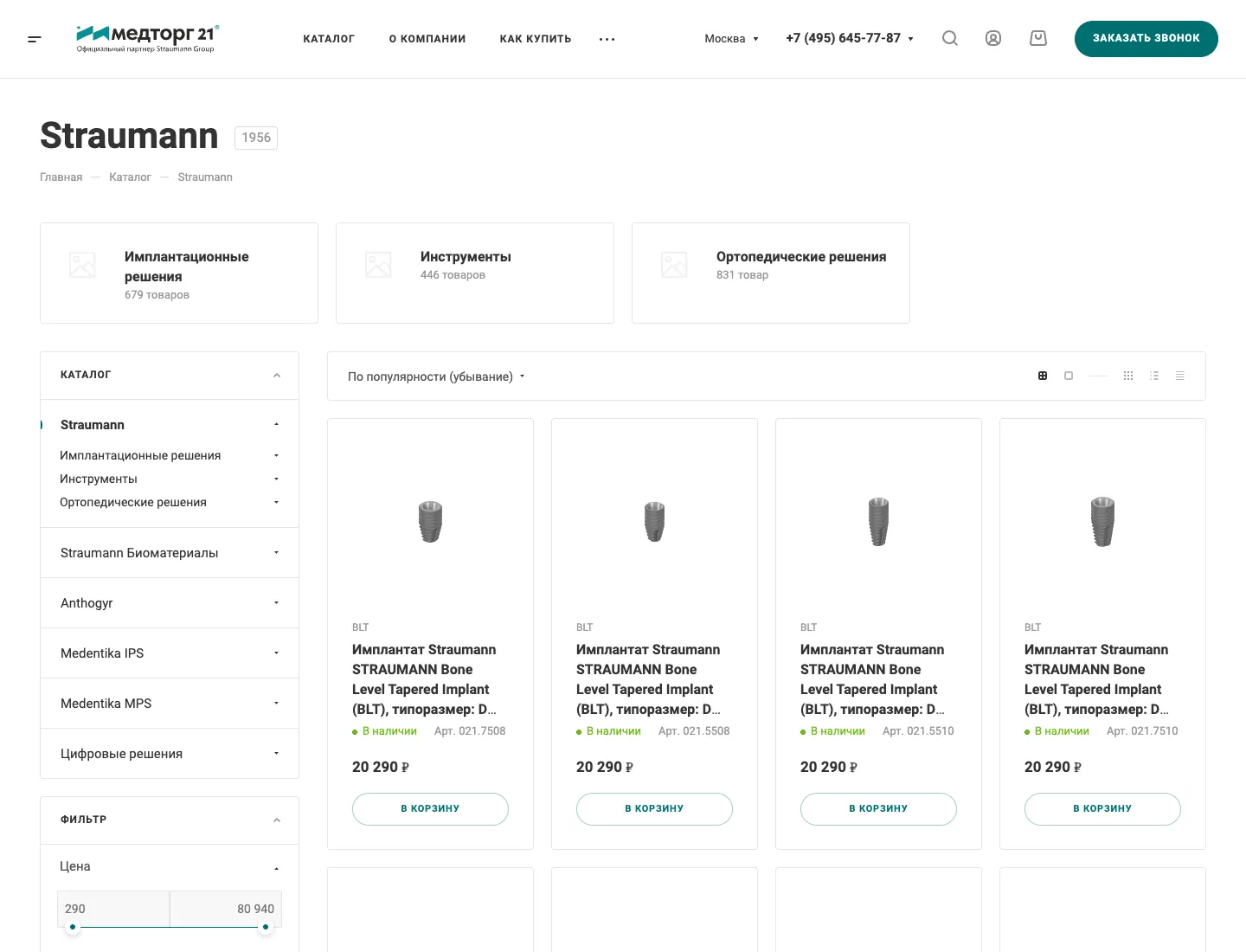
Task: Click the Медторг 21 logo
Action: (147, 39)
